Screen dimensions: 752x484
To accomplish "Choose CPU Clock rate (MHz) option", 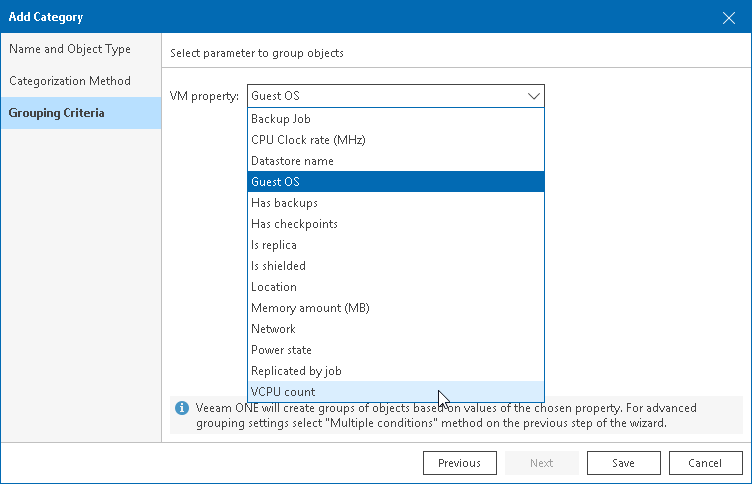I will tap(395, 140).
